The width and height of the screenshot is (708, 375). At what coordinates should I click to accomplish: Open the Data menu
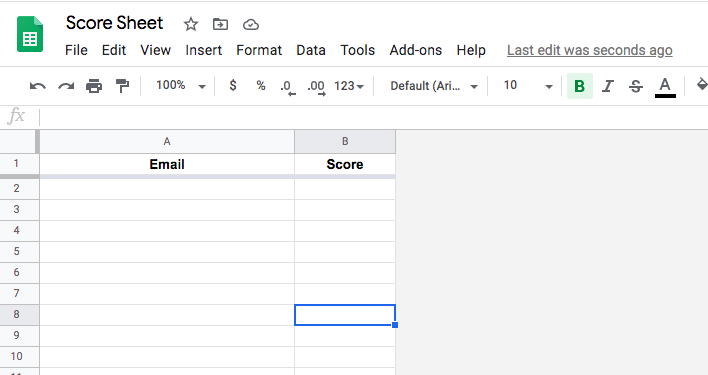(311, 50)
